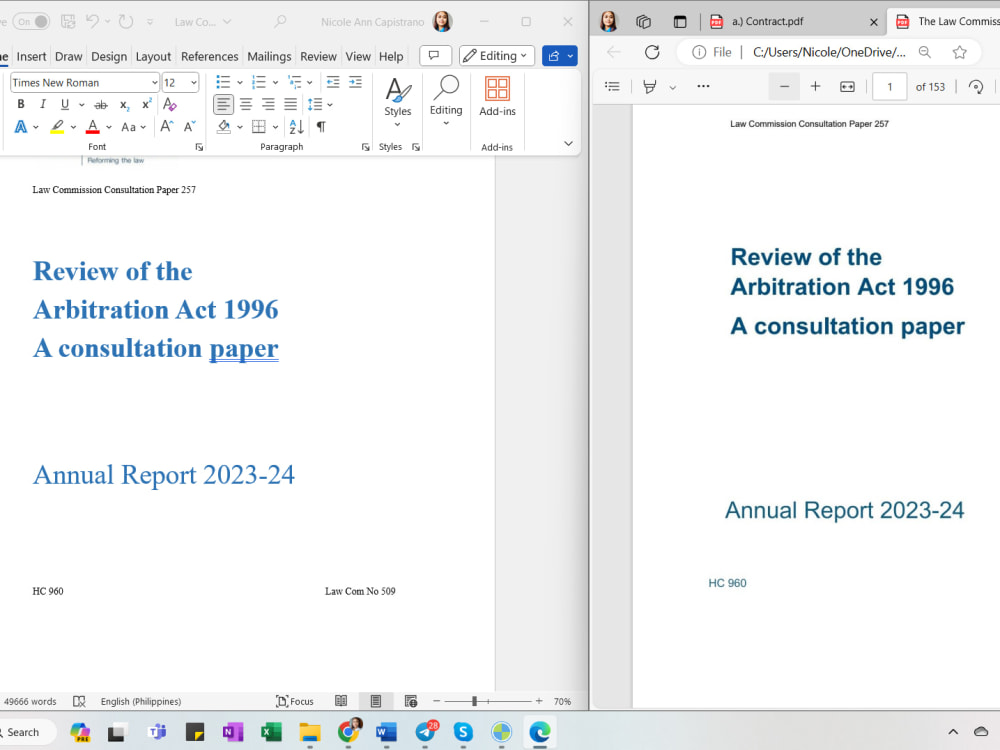Align text left
The width and height of the screenshot is (1000, 750).
click(x=223, y=104)
